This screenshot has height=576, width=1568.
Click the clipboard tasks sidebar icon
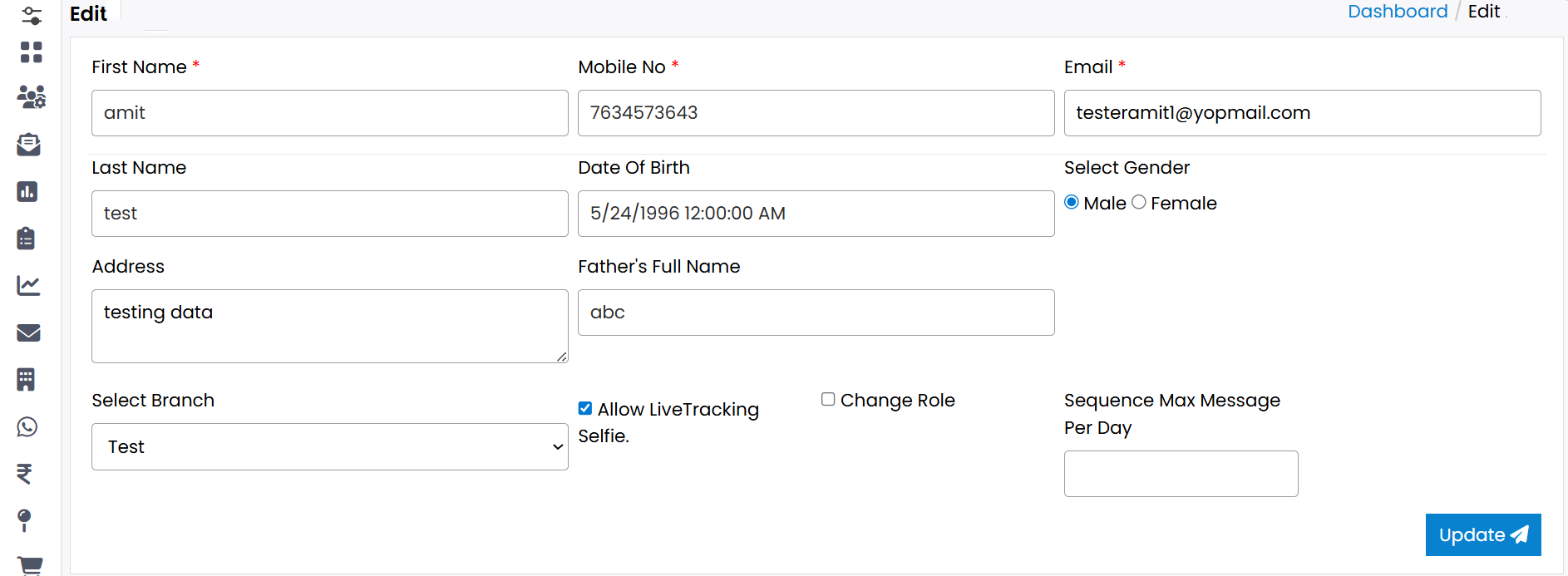click(x=27, y=239)
